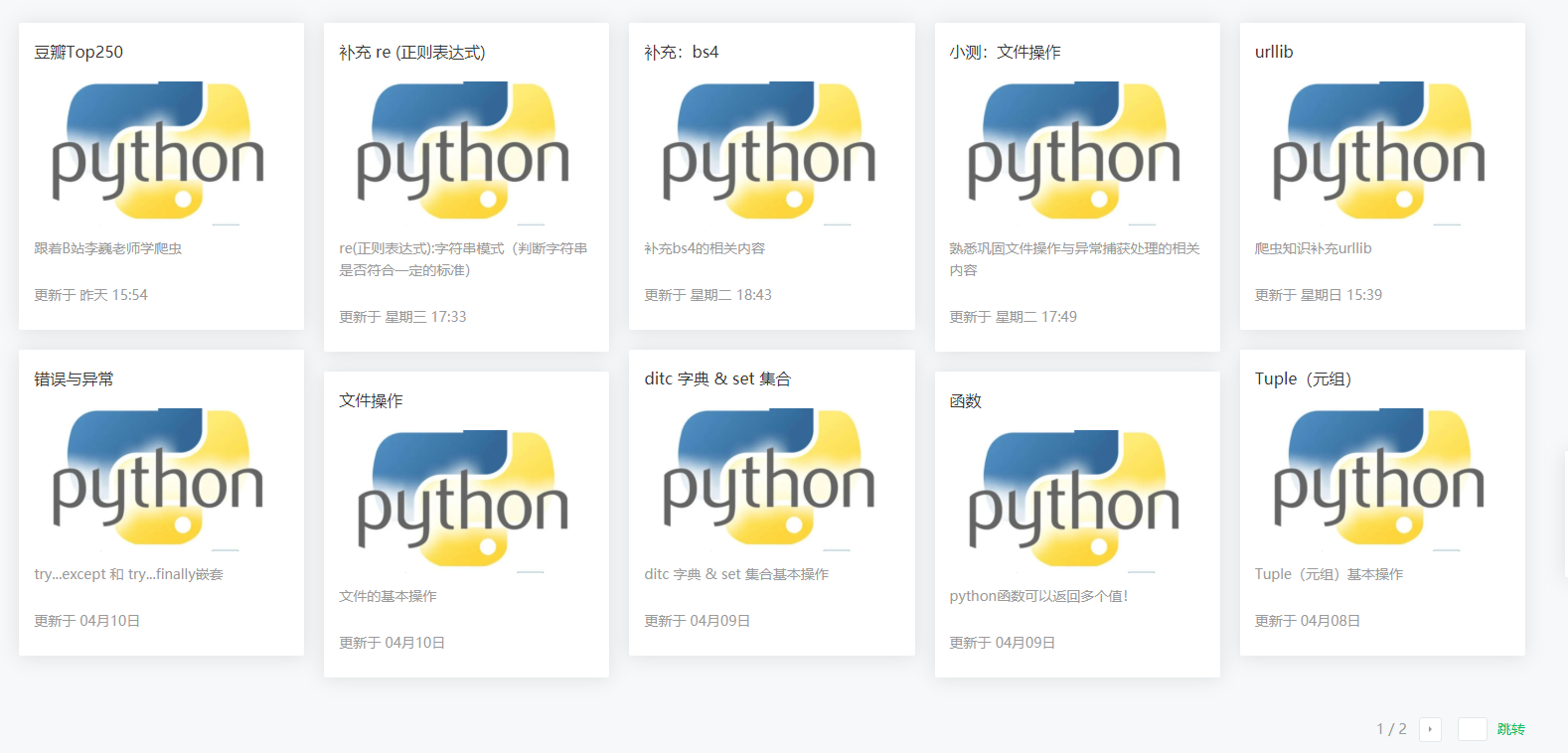Click timestamp 更新于 星期三 17:33
This screenshot has height=753, width=1568.
[402, 317]
